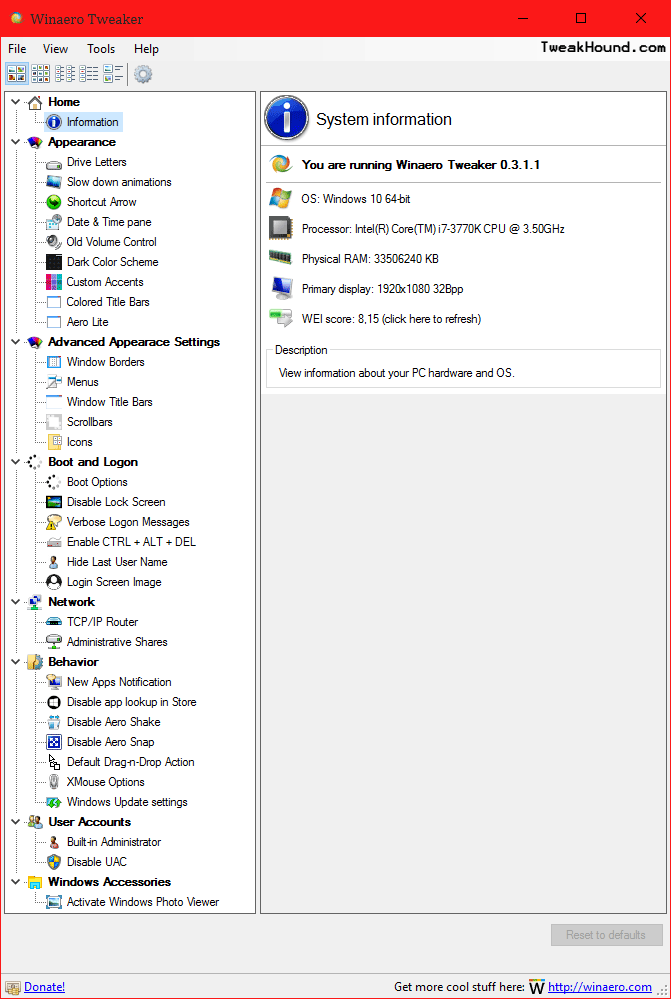
Task: Click the Drive Letters icon
Action: (54, 162)
